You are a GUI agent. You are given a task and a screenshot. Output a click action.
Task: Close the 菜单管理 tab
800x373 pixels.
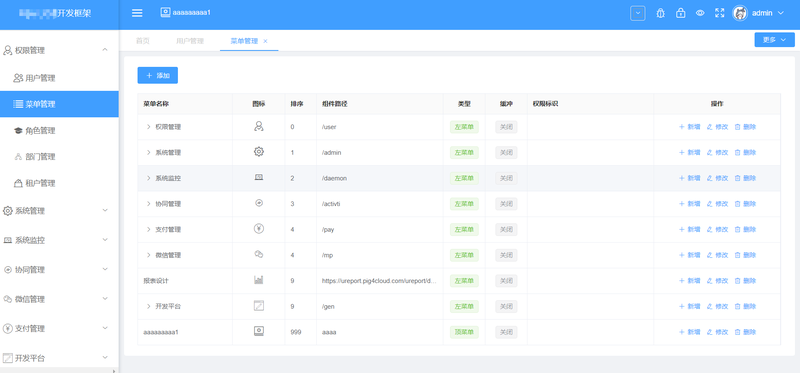coord(265,41)
